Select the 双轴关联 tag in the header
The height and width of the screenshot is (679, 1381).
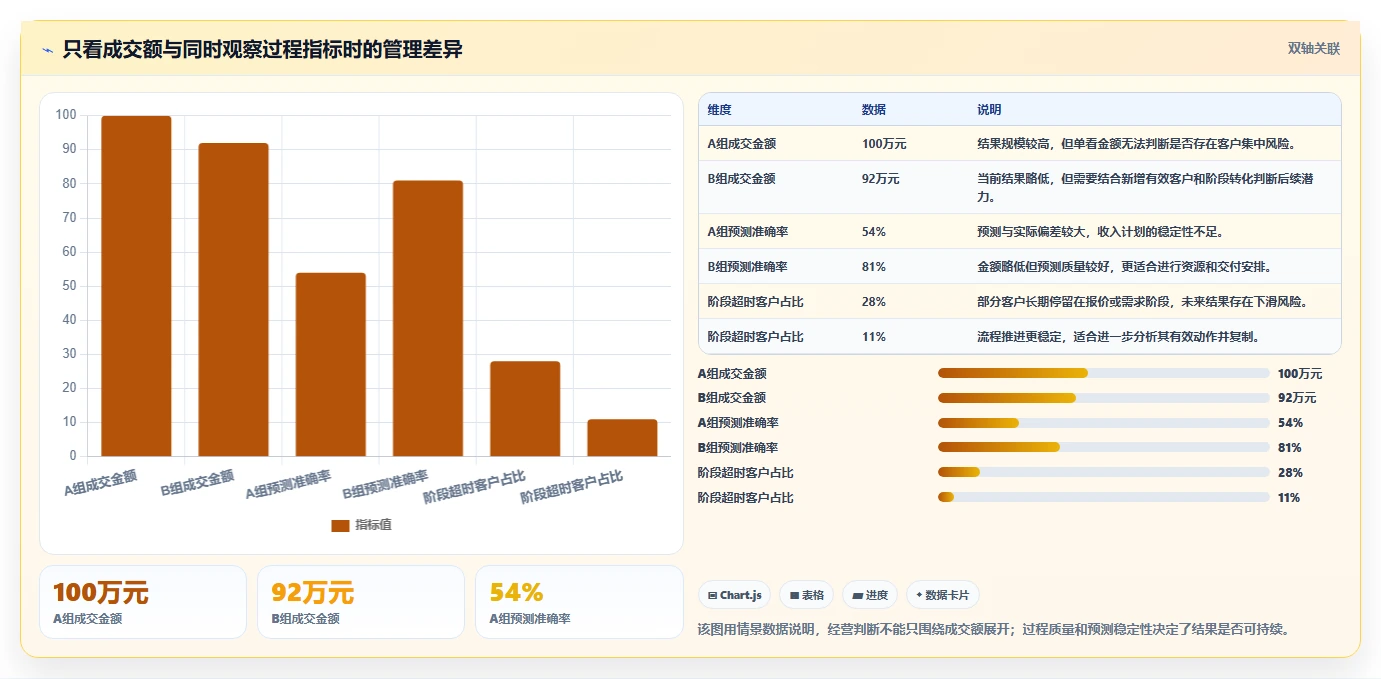click(1313, 49)
